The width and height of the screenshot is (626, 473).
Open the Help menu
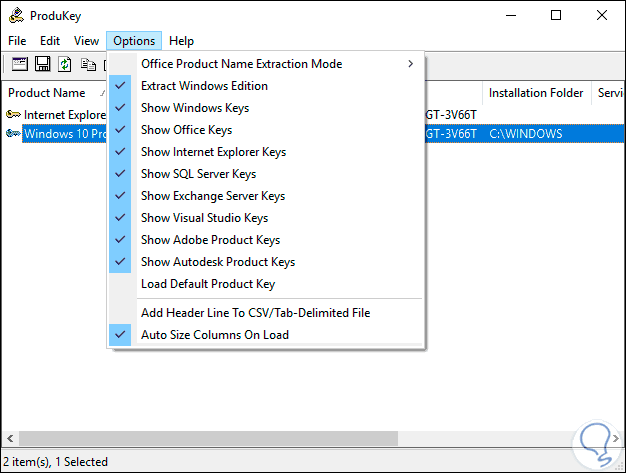tap(181, 41)
